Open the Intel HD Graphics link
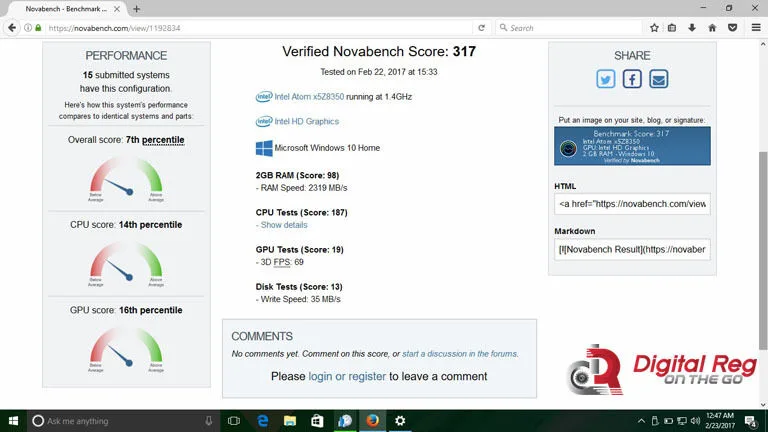The image size is (768, 432). click(307, 121)
